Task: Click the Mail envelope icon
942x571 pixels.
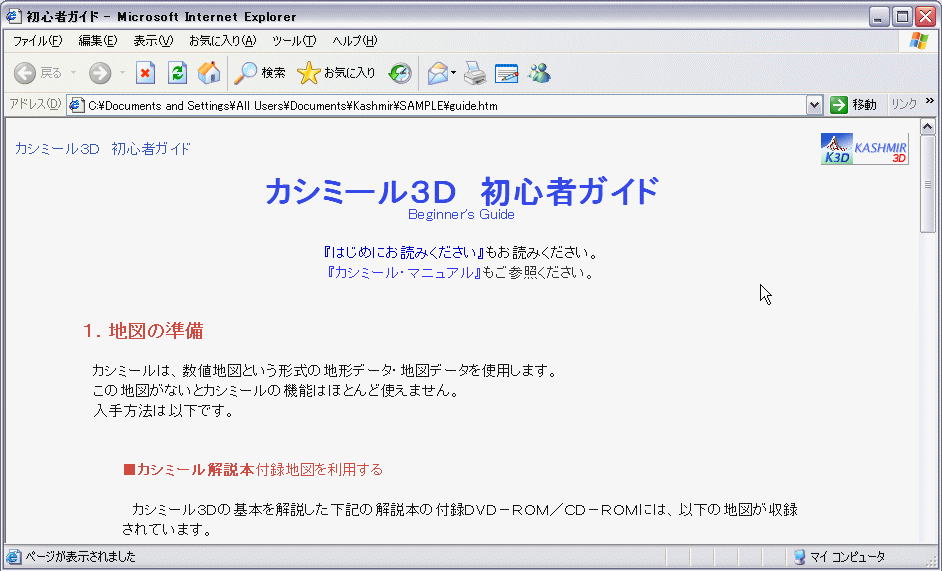Action: [x=437, y=73]
